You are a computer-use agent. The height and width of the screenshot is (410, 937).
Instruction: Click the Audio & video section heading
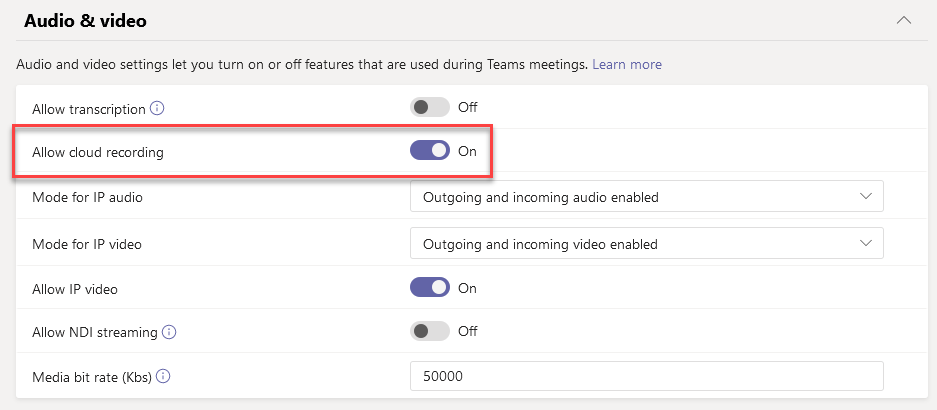(x=86, y=20)
